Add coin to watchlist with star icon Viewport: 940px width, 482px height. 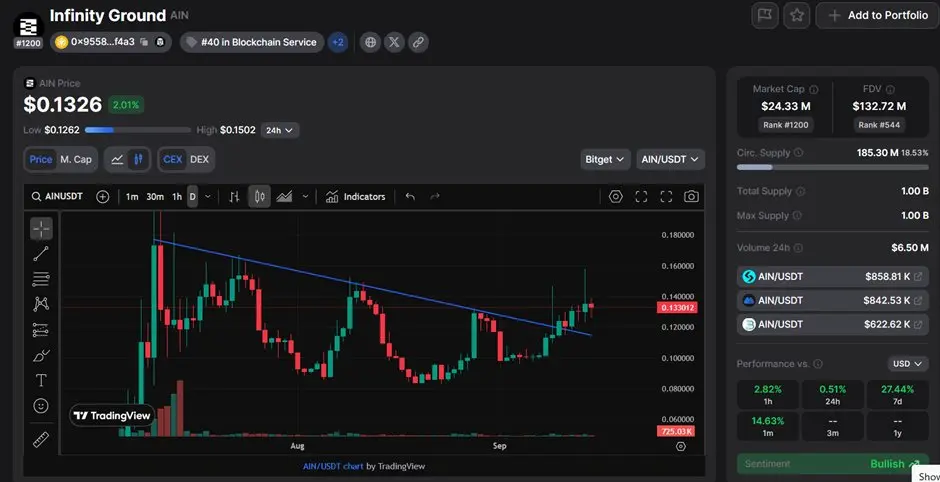click(797, 16)
